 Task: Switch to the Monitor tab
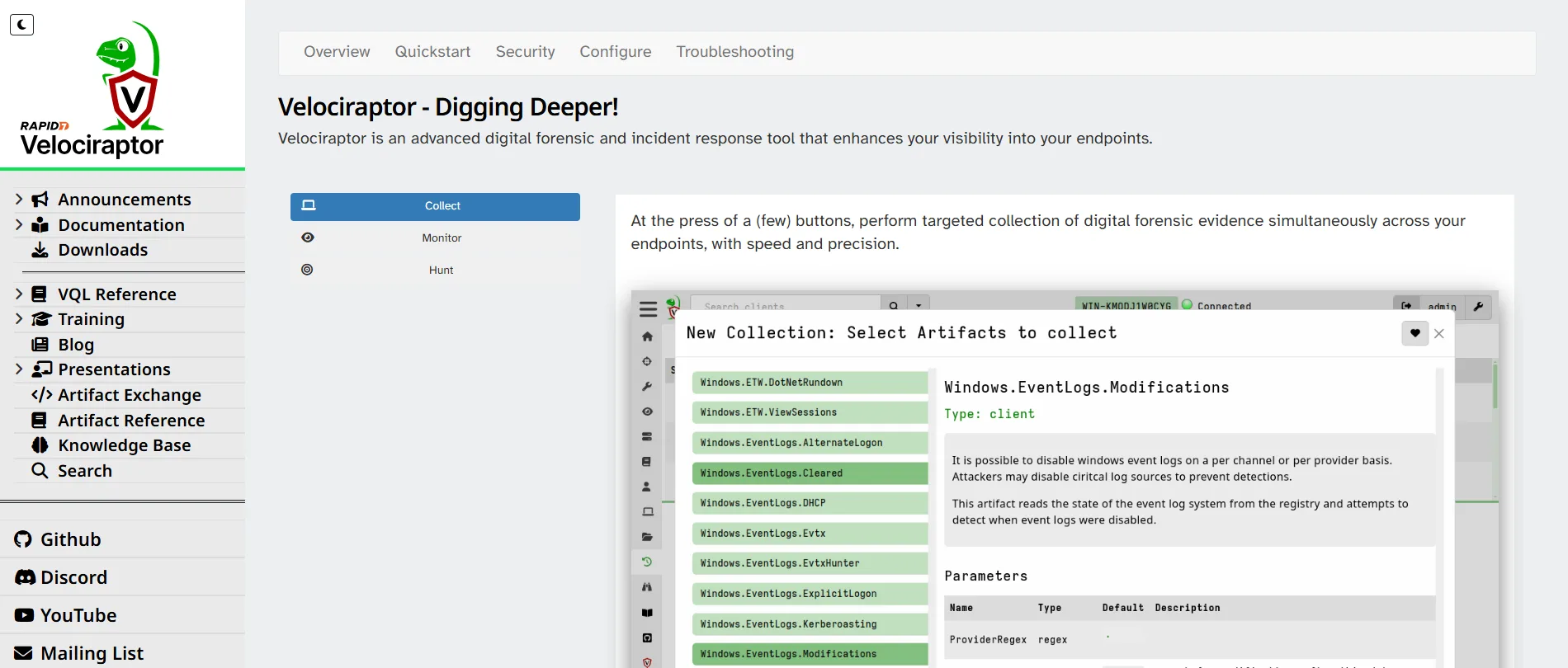pos(442,238)
